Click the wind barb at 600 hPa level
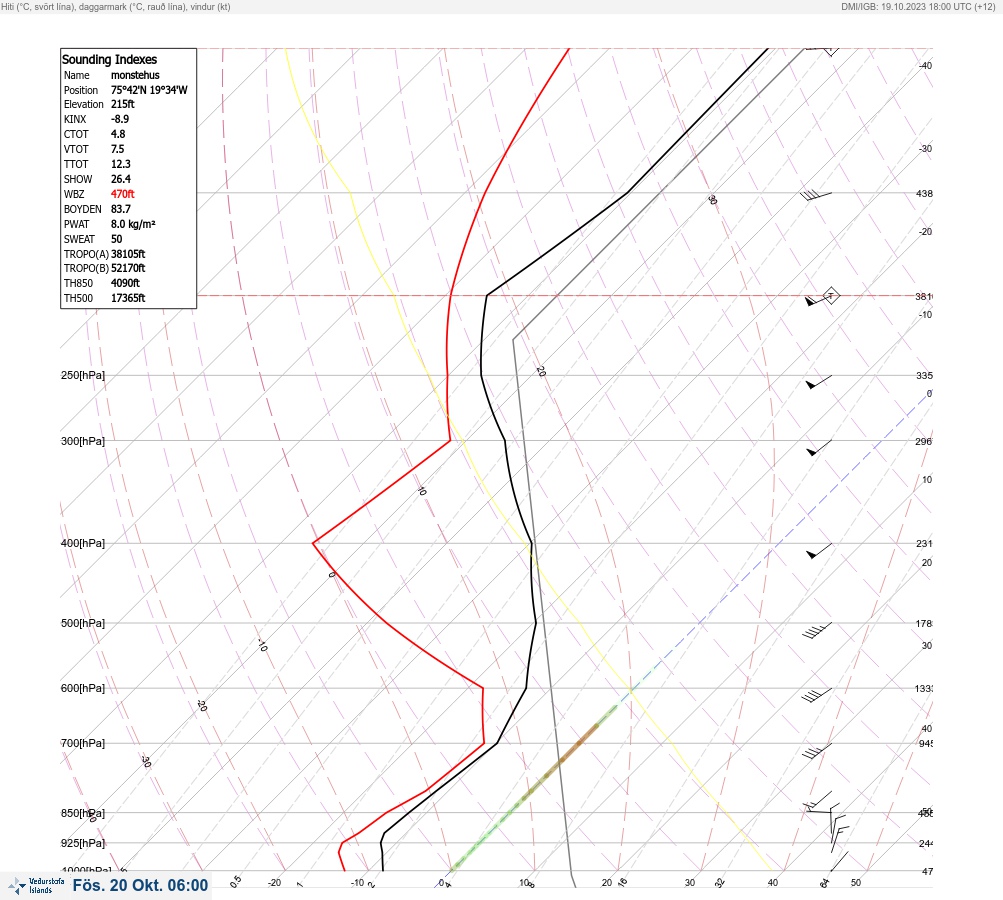This screenshot has width=1003, height=900. pyautogui.click(x=817, y=695)
